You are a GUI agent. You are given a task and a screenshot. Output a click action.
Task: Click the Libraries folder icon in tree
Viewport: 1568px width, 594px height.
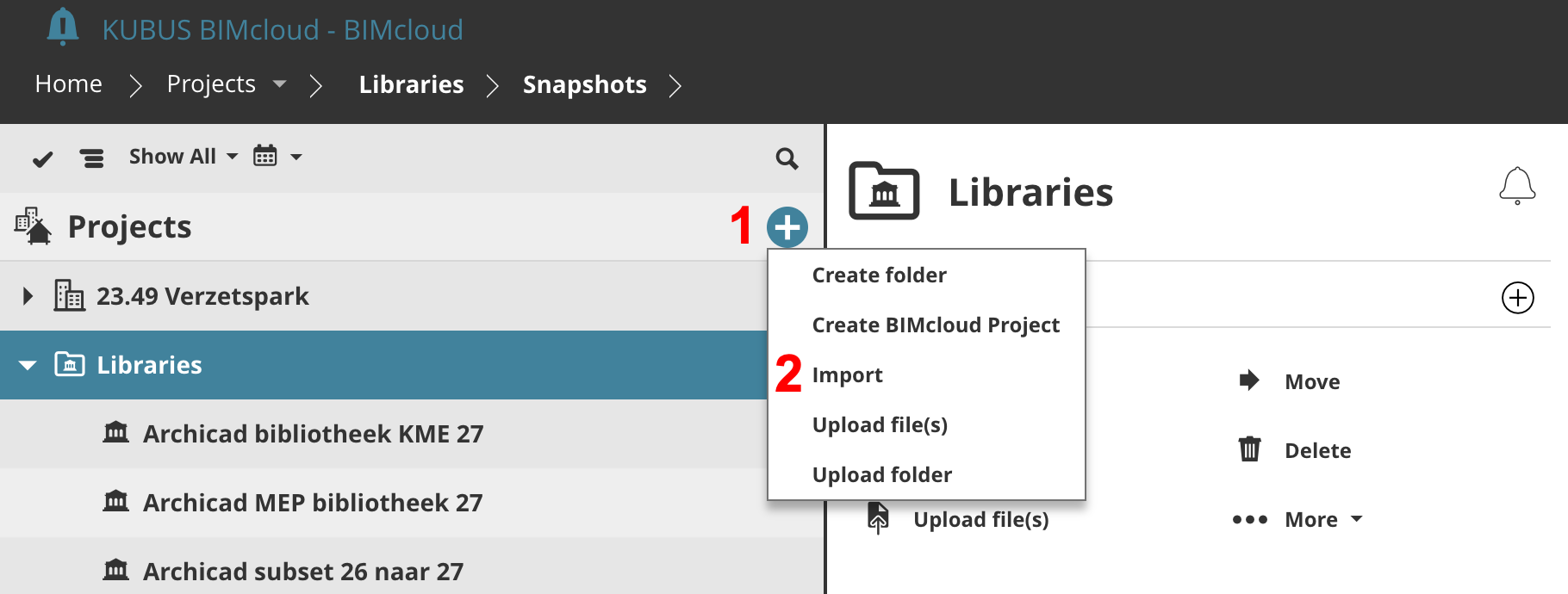70,364
